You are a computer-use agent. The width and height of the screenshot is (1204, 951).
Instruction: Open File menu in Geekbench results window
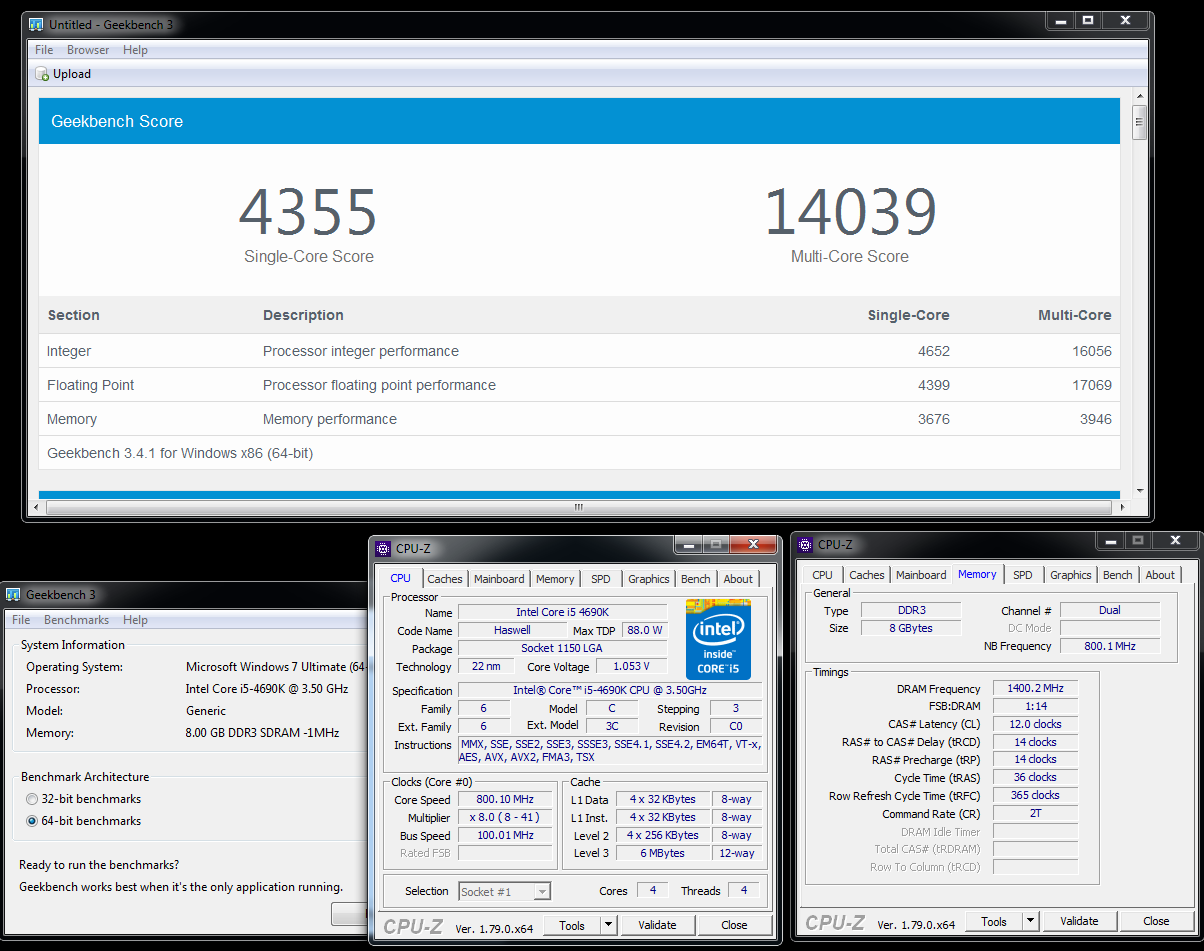(44, 50)
